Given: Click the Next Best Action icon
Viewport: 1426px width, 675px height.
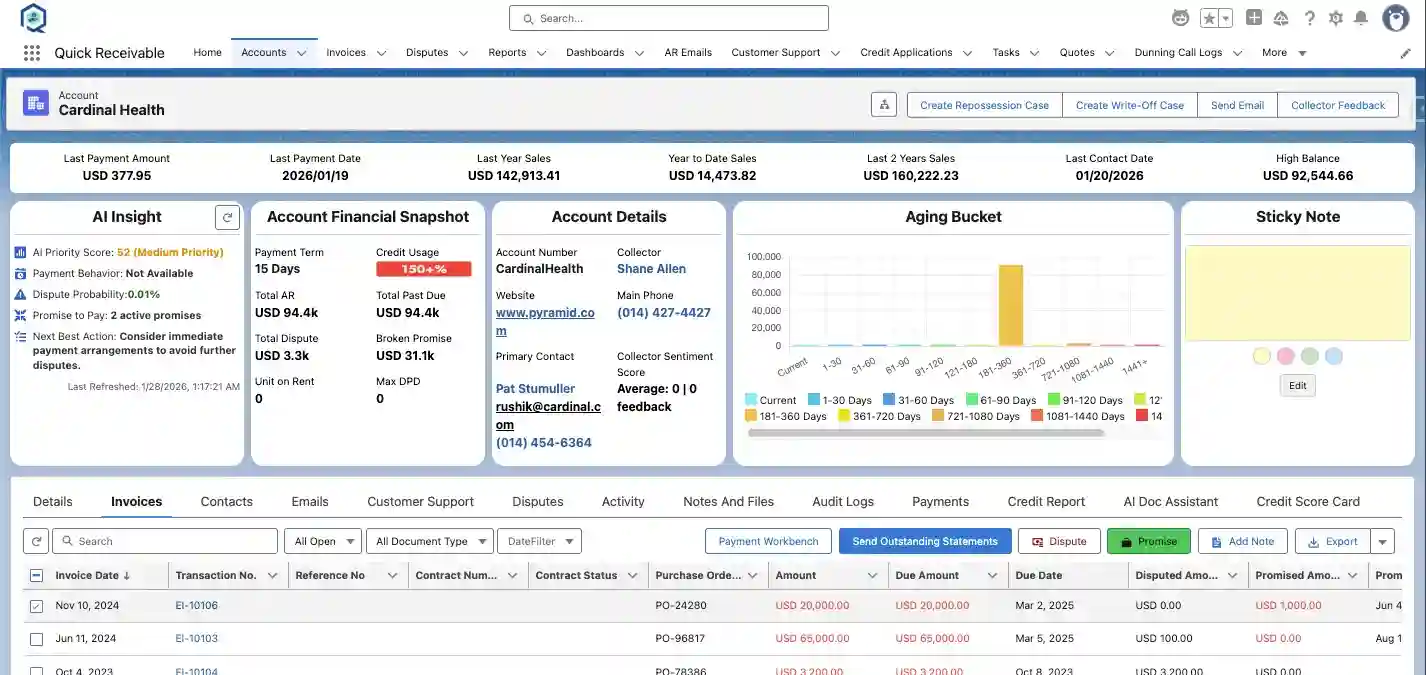Looking at the screenshot, I should pos(20,337).
